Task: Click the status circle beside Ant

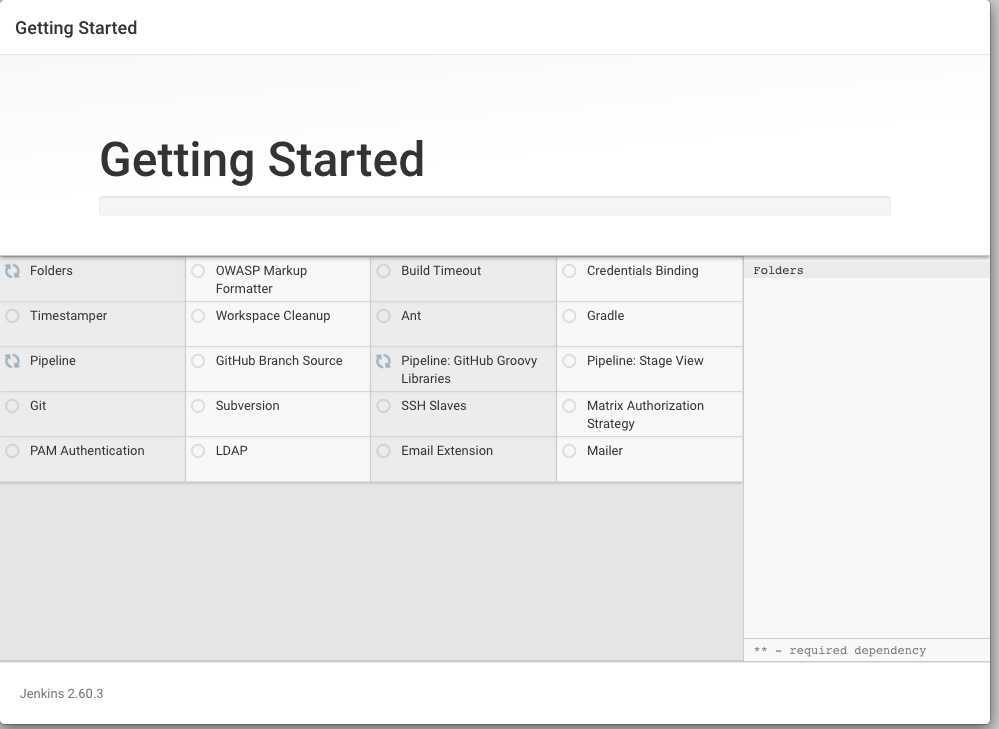Action: click(x=384, y=316)
